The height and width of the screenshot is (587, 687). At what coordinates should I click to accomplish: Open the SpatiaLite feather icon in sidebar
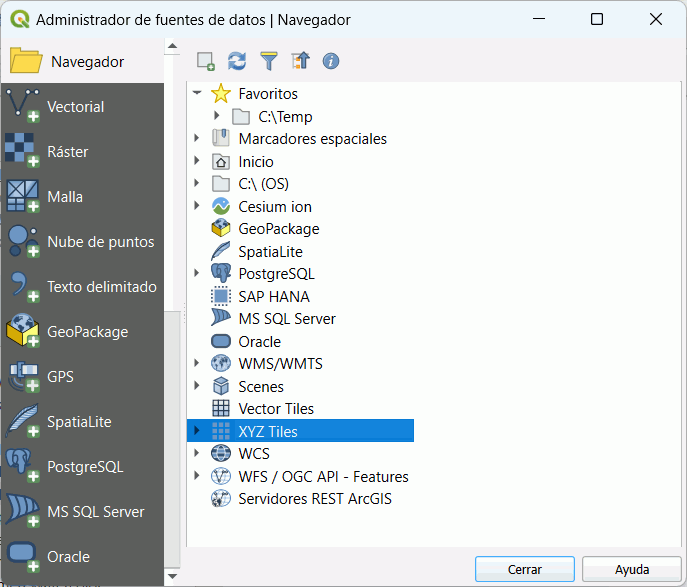(x=23, y=421)
